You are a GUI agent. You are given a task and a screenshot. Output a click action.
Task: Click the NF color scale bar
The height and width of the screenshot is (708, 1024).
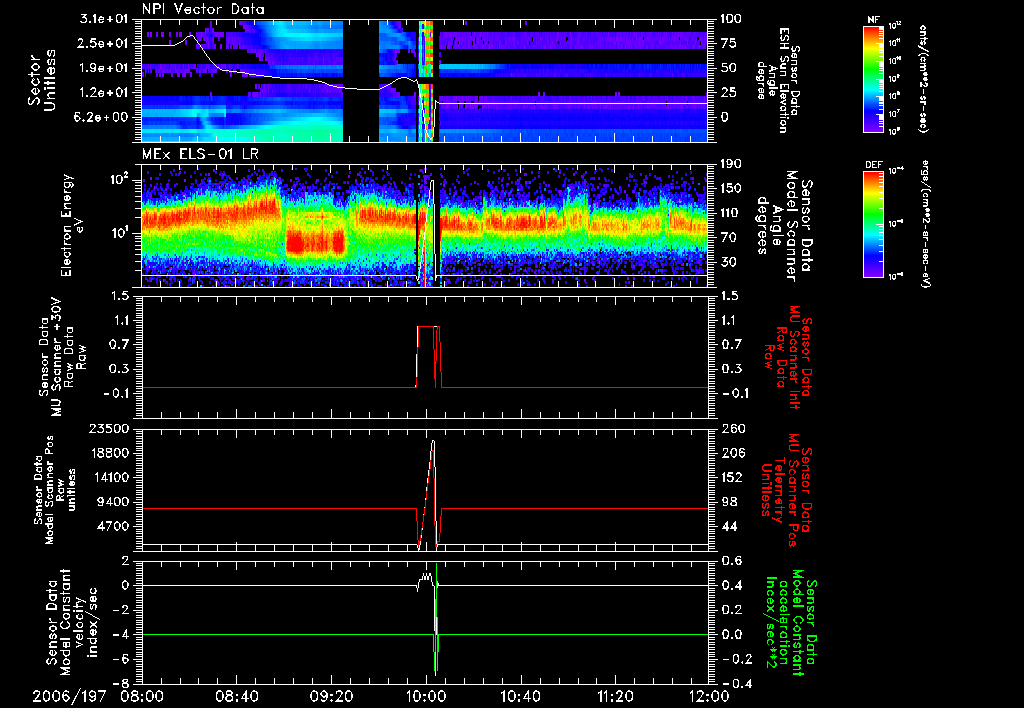[874, 78]
